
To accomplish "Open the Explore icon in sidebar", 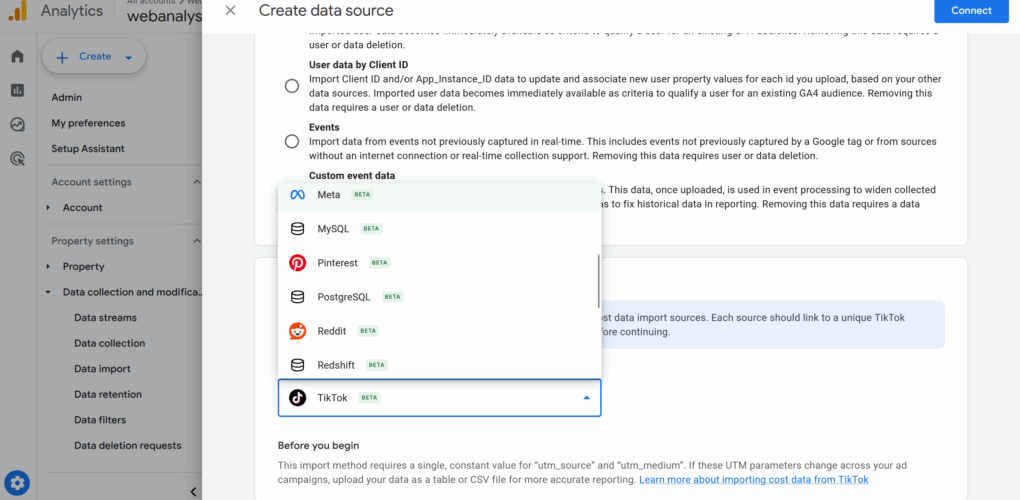I will point(17,125).
